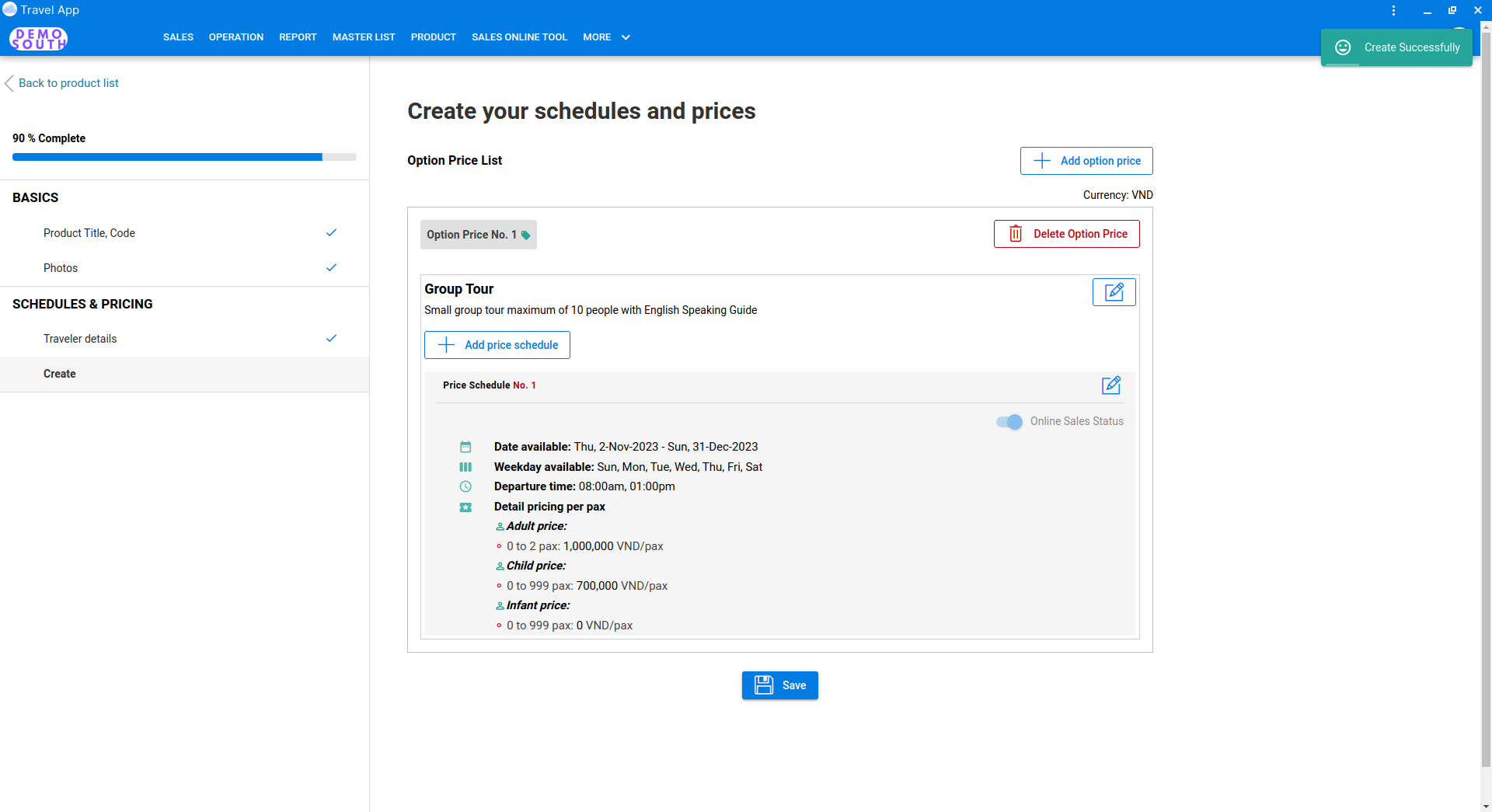1492x812 pixels.
Task: Click the weekday columns icon
Action: pyautogui.click(x=465, y=467)
